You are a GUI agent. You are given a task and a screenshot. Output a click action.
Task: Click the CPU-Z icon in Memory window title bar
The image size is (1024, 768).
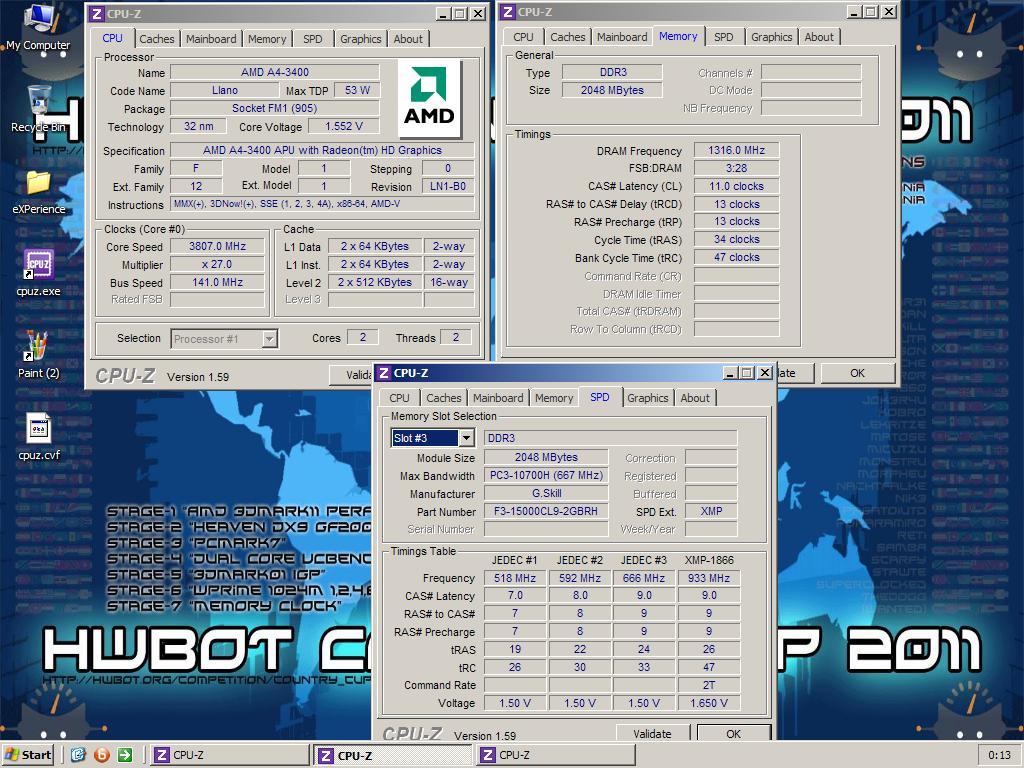tap(508, 12)
